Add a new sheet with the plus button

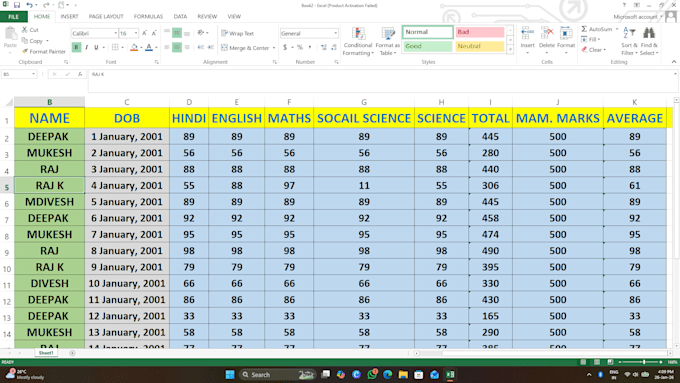tap(72, 353)
